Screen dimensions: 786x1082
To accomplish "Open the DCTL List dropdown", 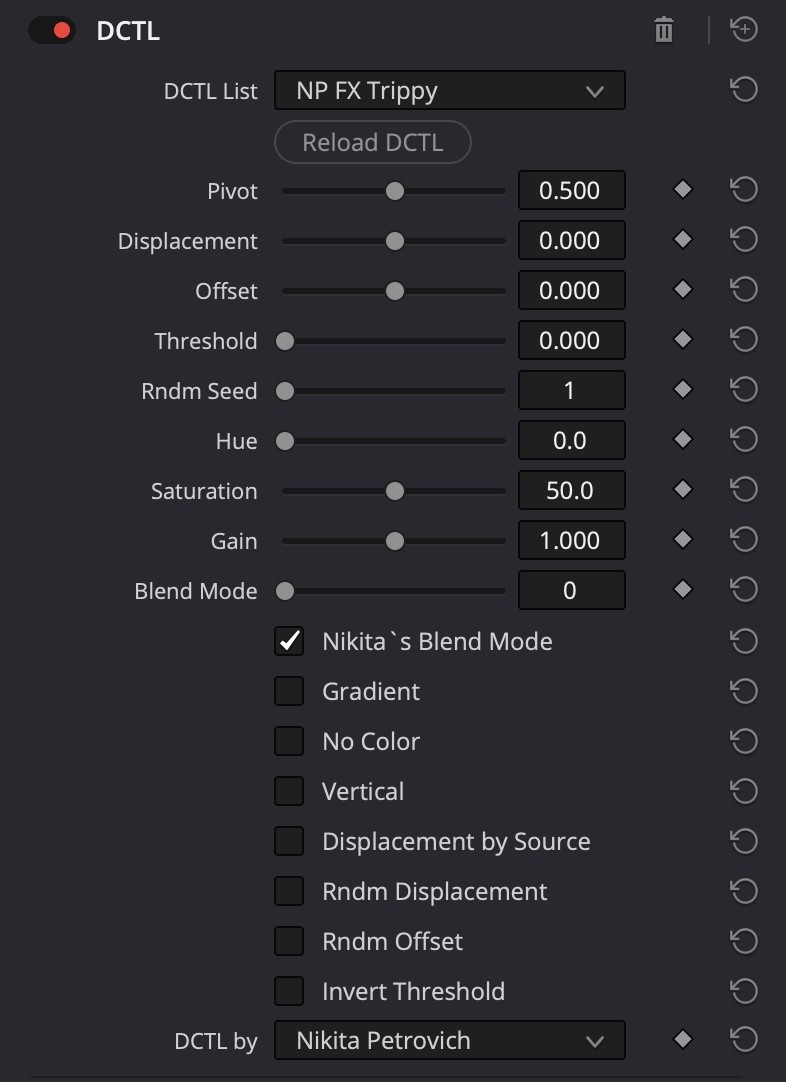I will [449, 91].
